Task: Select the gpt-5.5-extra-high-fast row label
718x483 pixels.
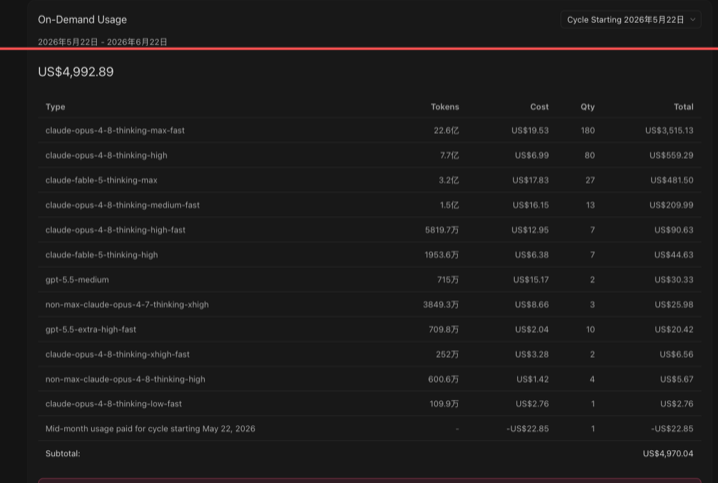Action: coord(91,329)
